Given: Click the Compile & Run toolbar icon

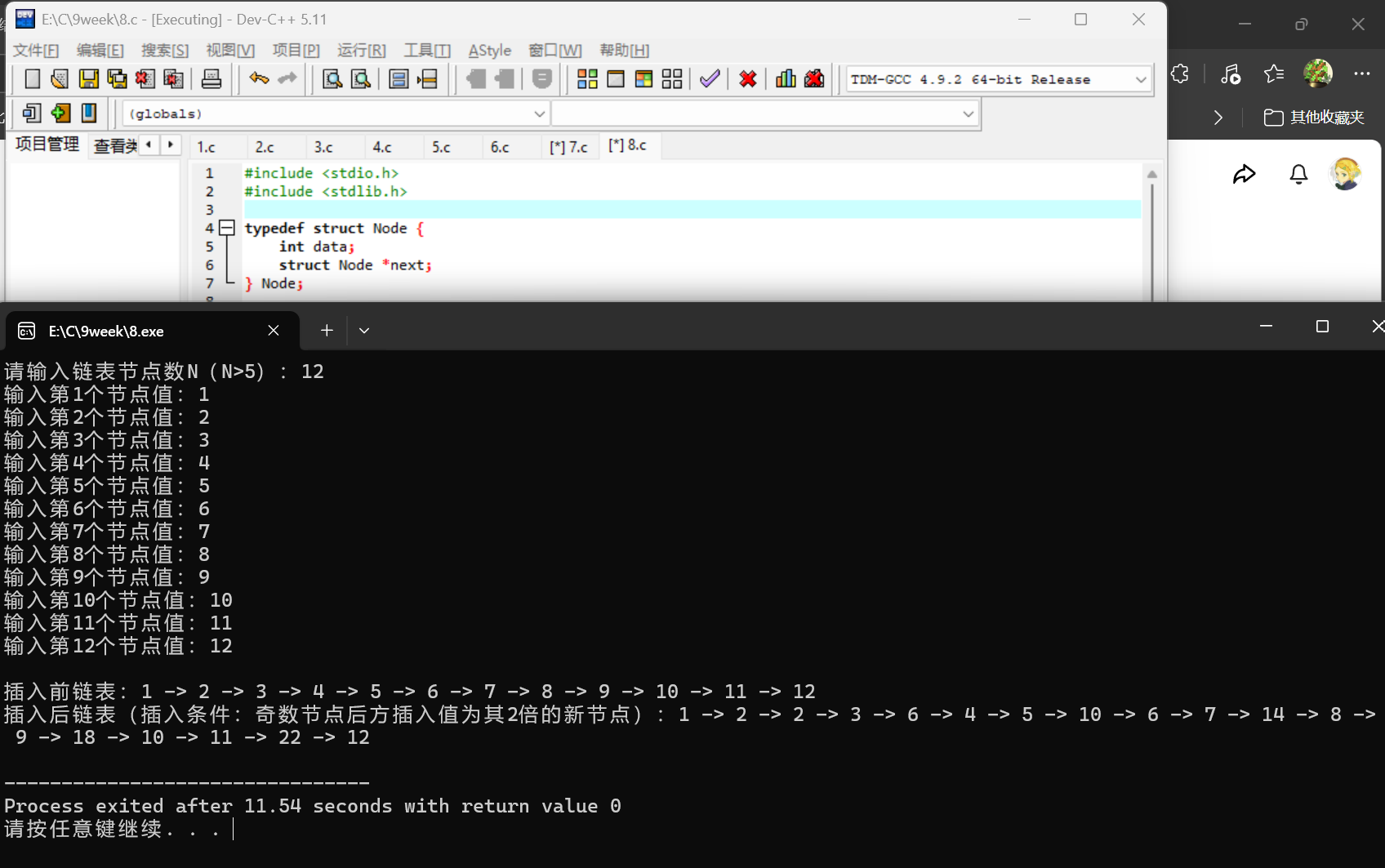Looking at the screenshot, I should (x=644, y=78).
